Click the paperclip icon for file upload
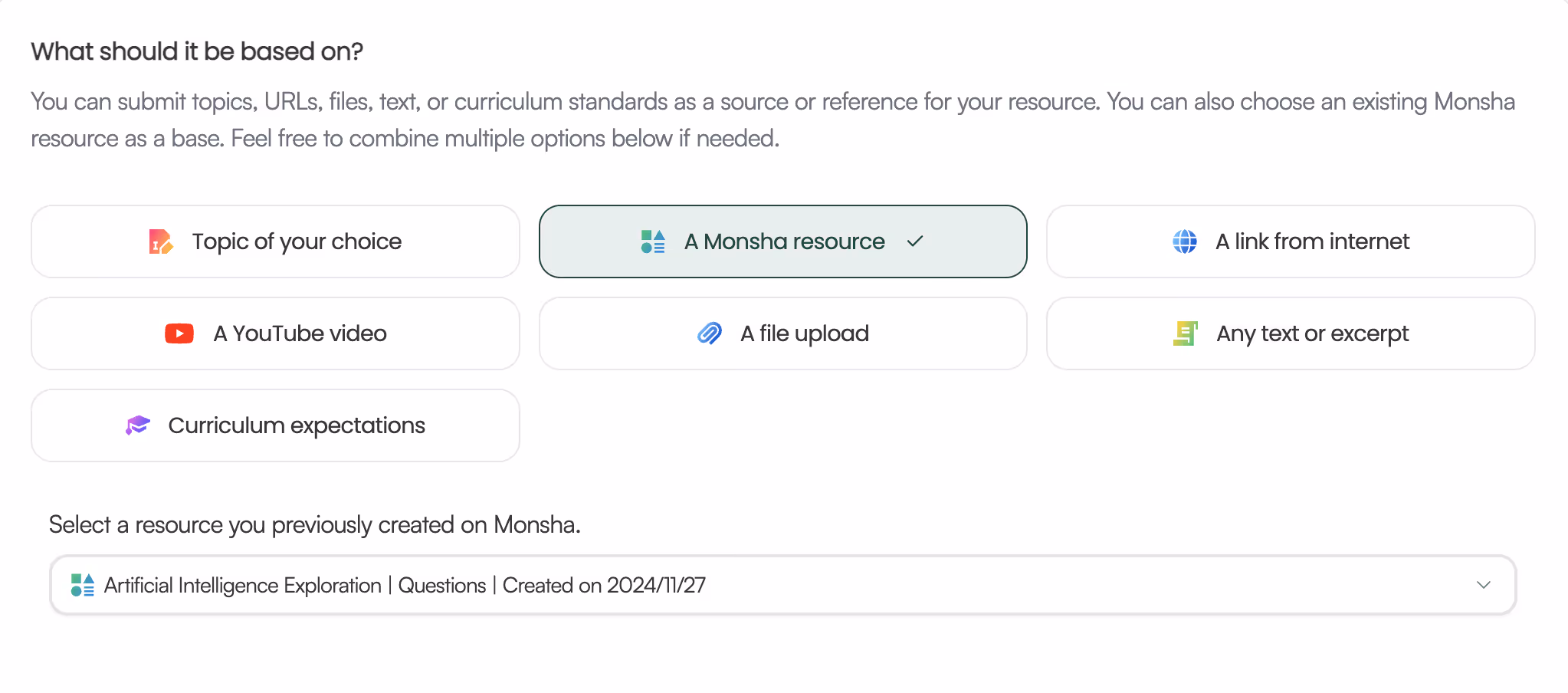Screen dimensions: 1568x693 pos(710,333)
